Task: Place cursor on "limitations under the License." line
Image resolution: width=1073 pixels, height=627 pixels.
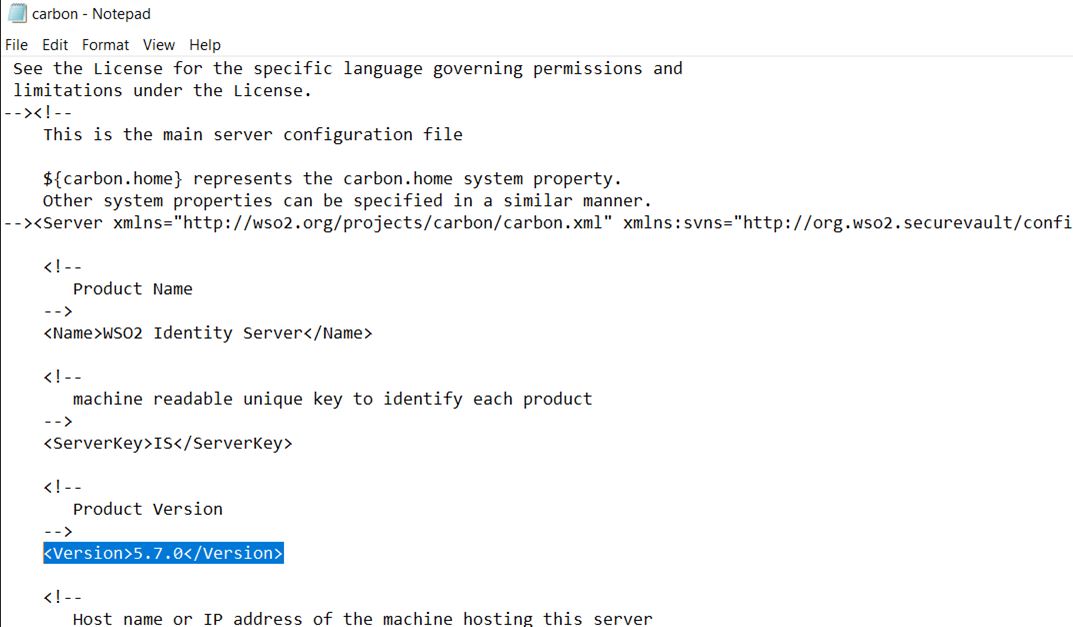Action: point(162,91)
